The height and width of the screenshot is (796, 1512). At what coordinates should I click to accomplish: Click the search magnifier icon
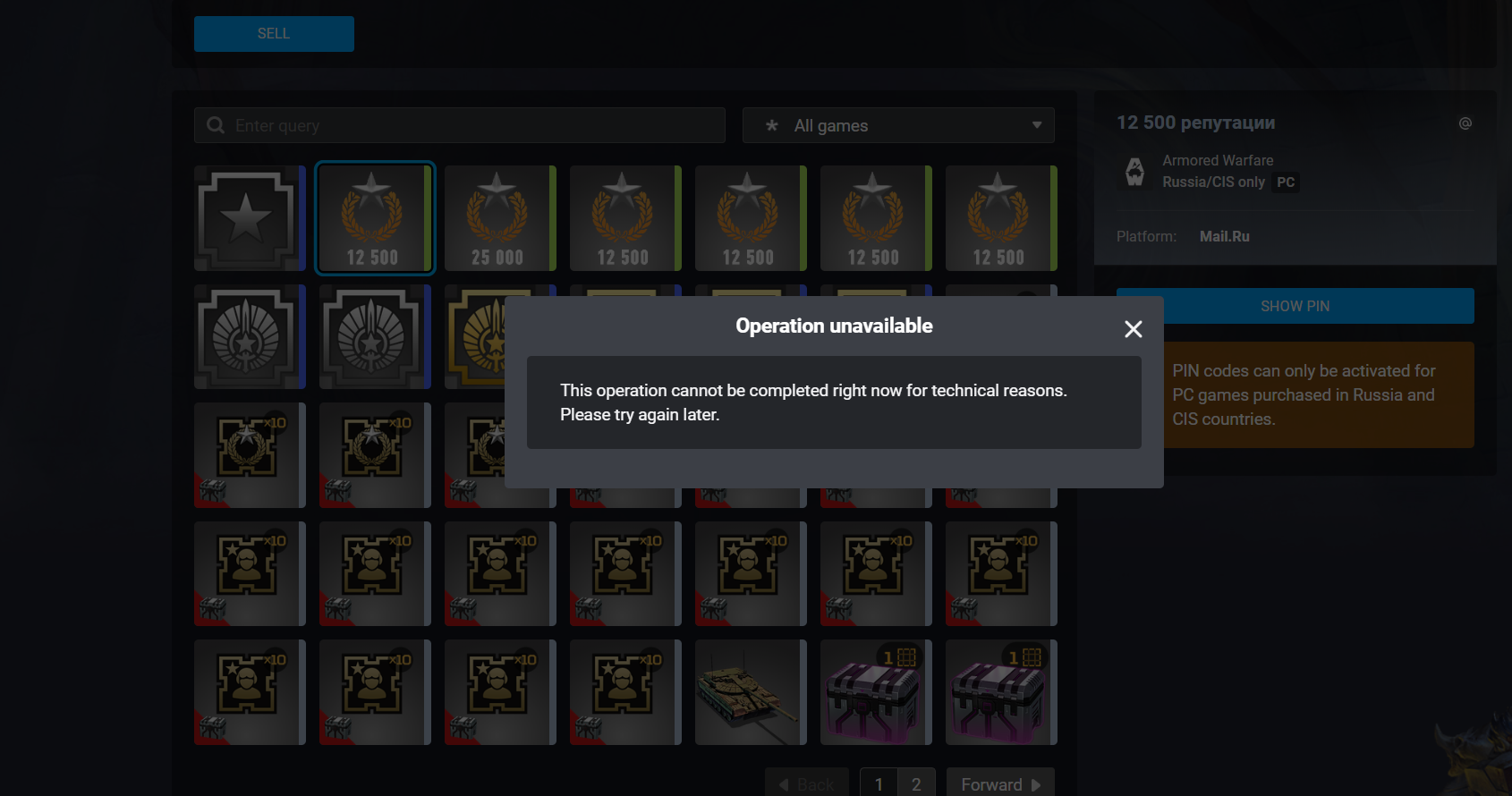tap(216, 125)
